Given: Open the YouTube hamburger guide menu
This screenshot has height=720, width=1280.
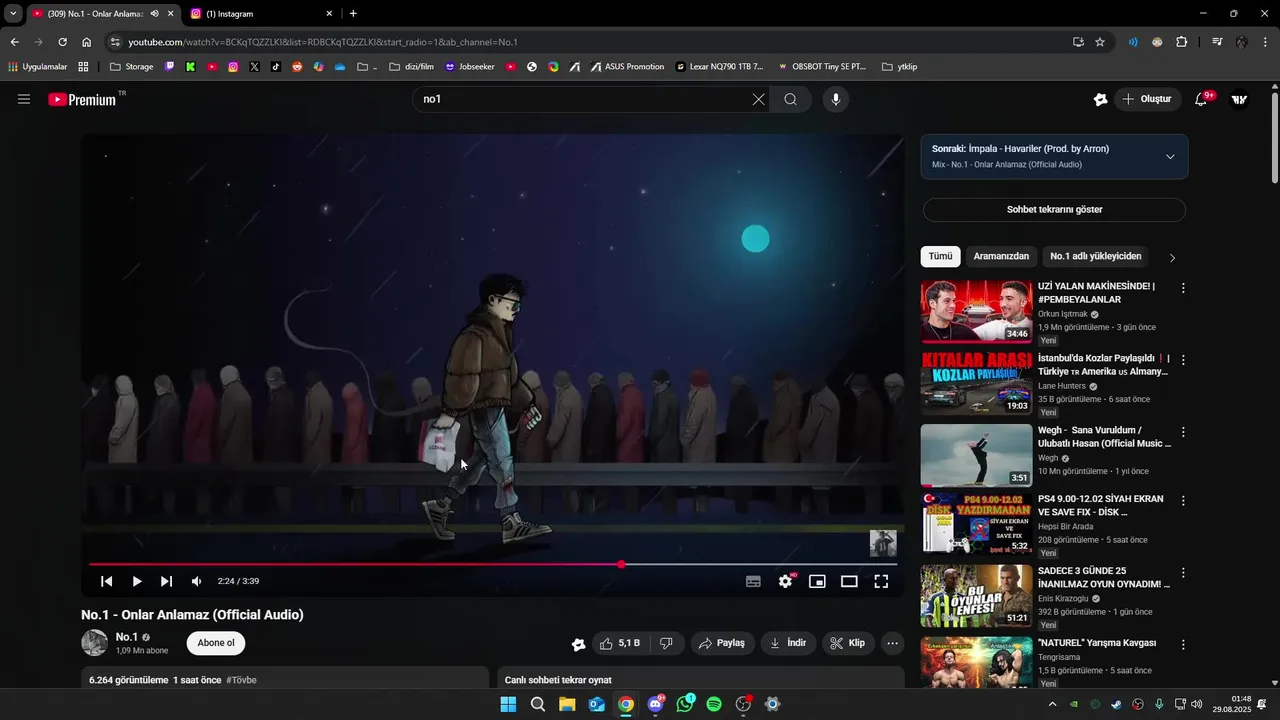Looking at the screenshot, I should tap(24, 99).
